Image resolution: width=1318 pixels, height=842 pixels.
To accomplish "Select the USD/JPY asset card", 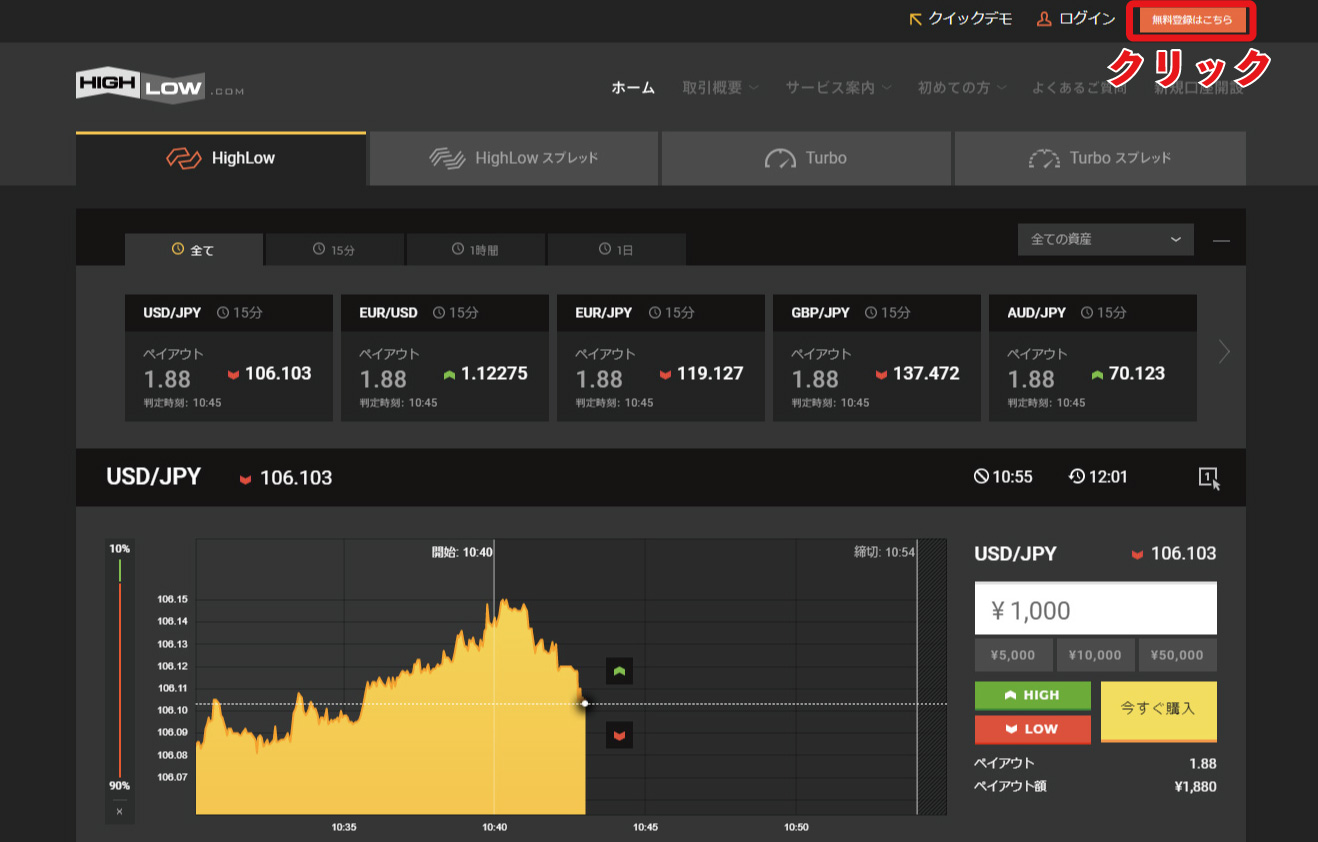I will 229,358.
